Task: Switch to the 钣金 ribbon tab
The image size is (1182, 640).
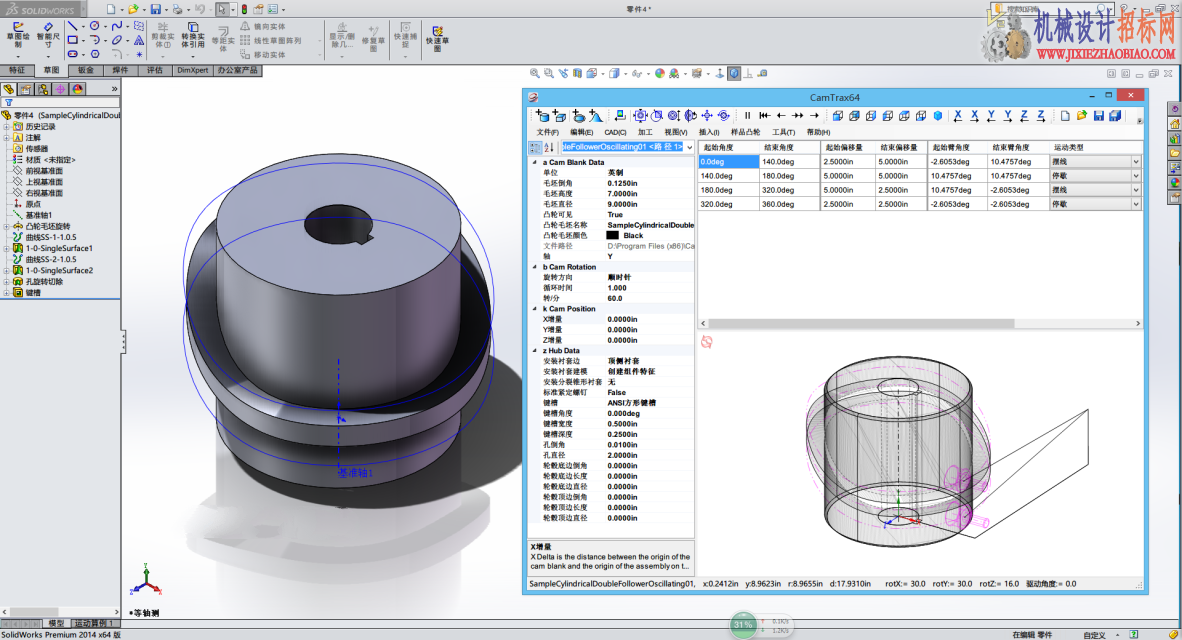Action: (x=86, y=70)
